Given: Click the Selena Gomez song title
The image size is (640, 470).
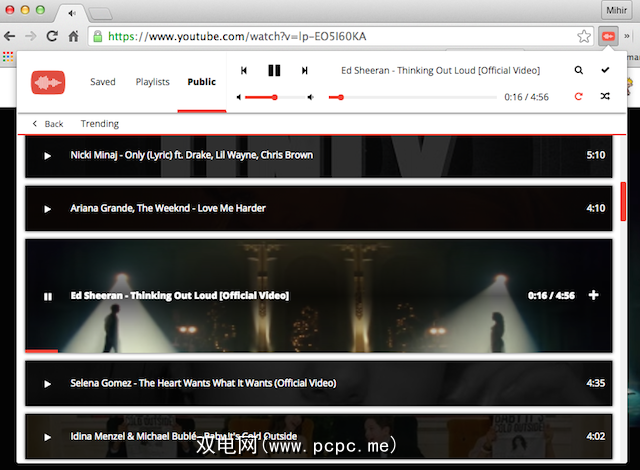Looking at the screenshot, I should (x=203, y=383).
